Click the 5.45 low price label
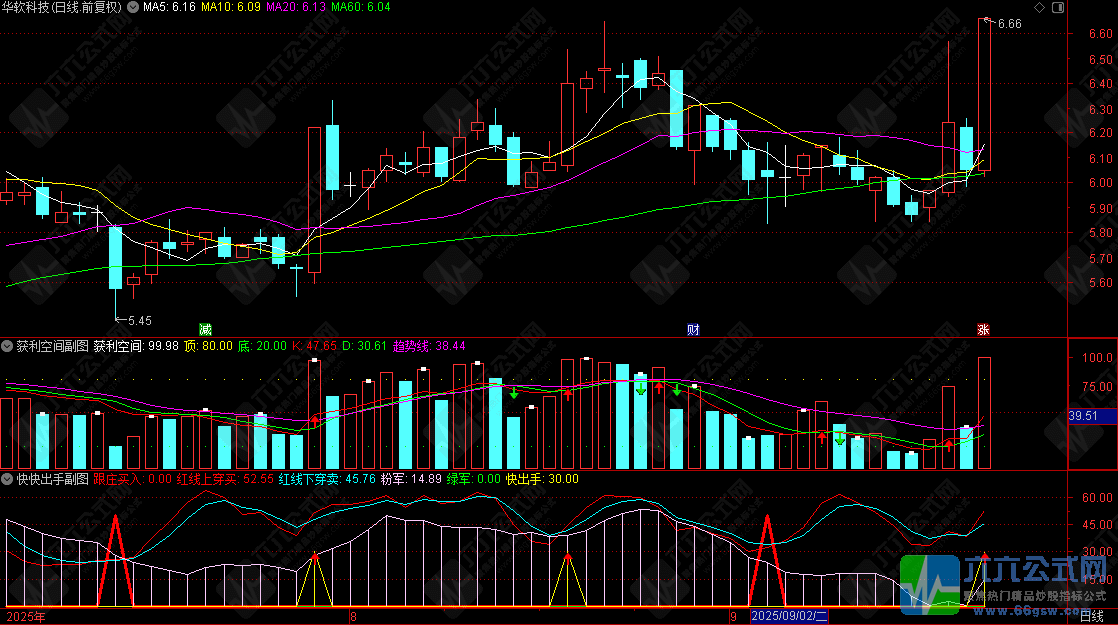 point(140,321)
